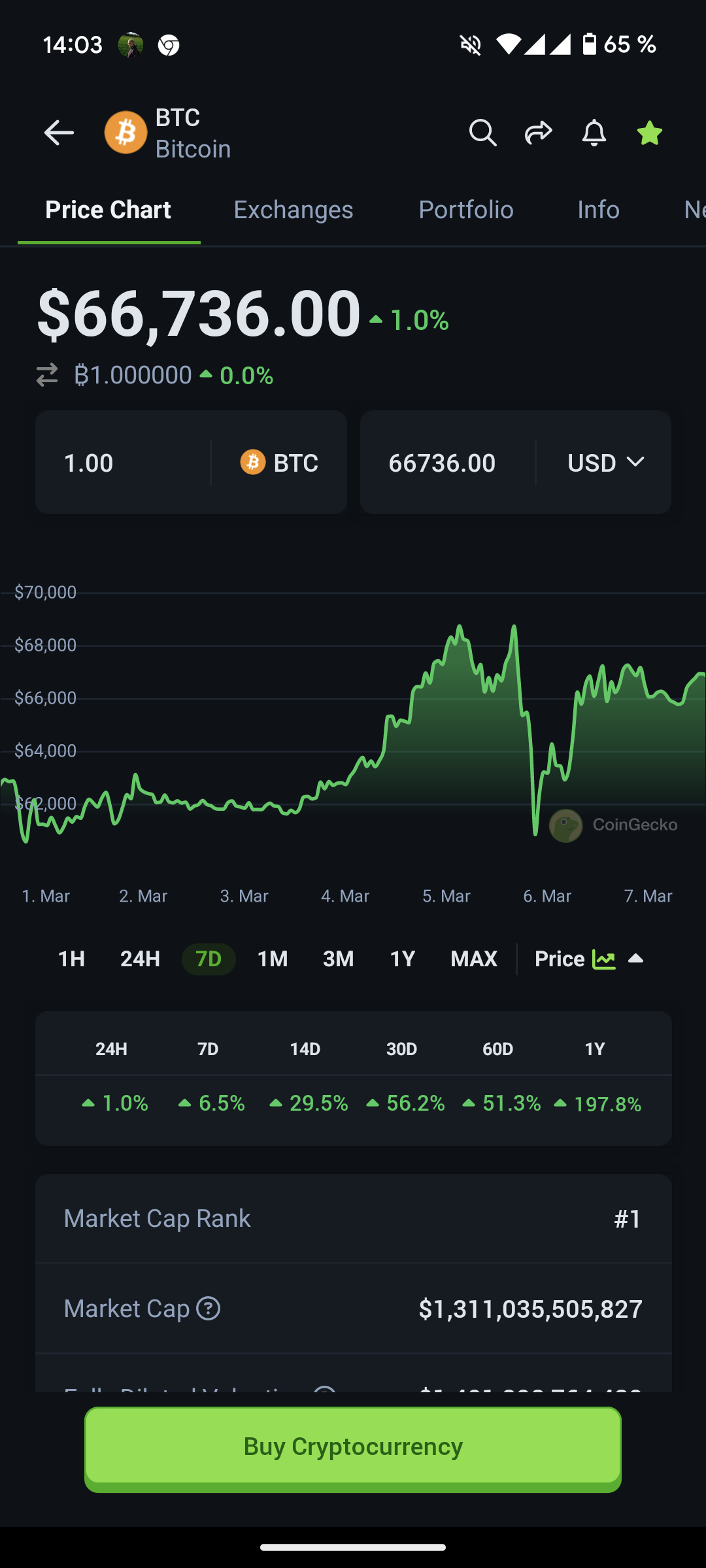Tap the back arrow icon

59,133
